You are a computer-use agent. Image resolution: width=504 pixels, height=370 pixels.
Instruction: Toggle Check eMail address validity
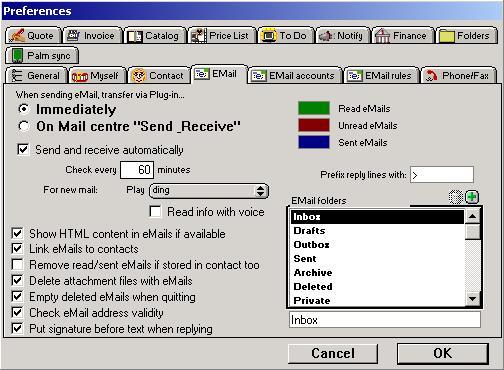pos(17,313)
